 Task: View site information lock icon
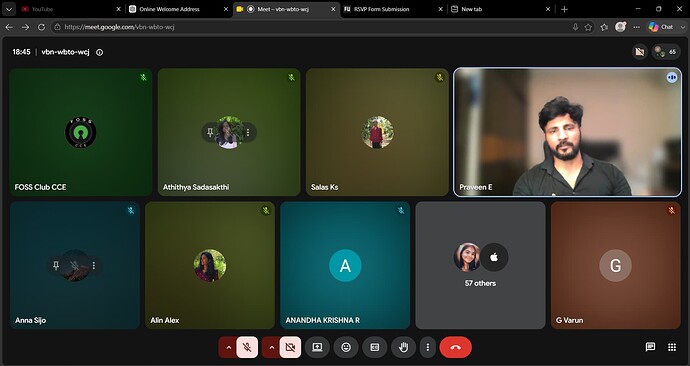[57, 27]
